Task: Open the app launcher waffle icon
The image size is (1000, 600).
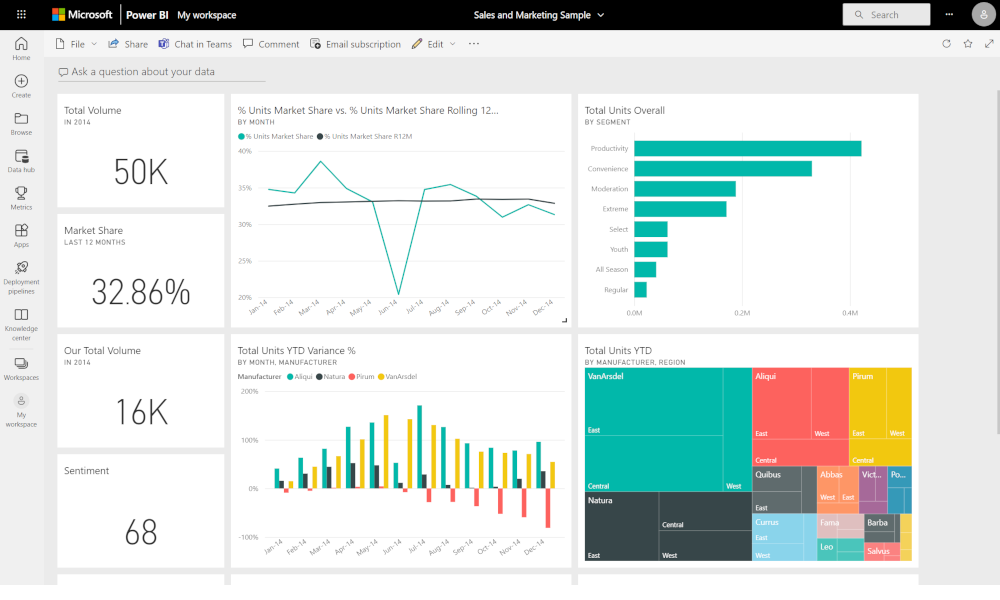Action: pos(21,14)
